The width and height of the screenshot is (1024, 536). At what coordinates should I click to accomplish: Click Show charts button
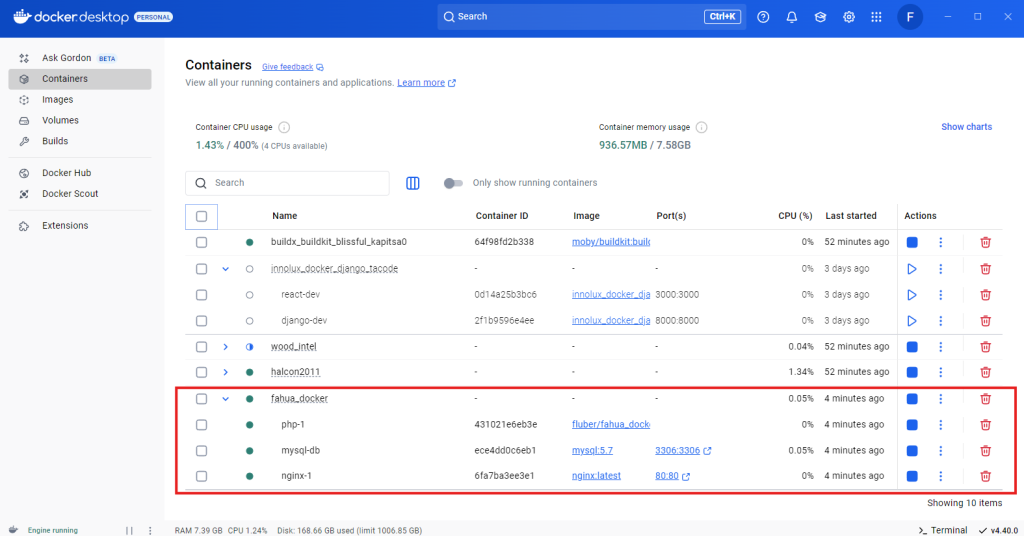click(966, 127)
